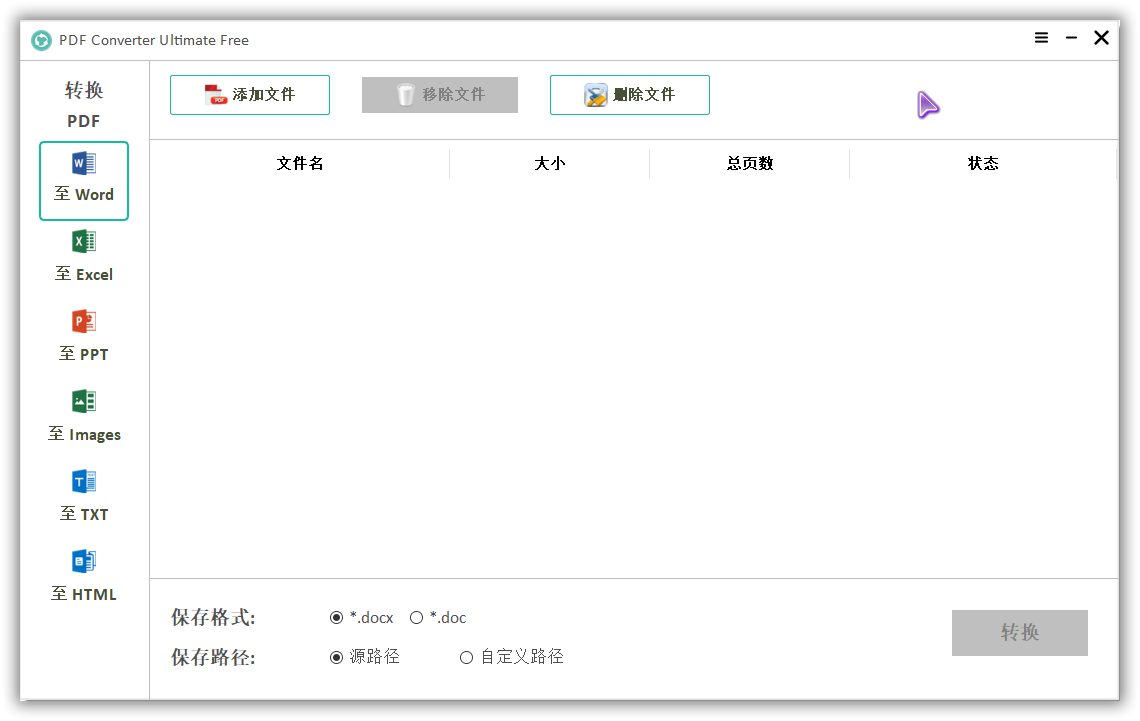Select the *.doc save format
Screen dimensions: 1140x721
417,618
